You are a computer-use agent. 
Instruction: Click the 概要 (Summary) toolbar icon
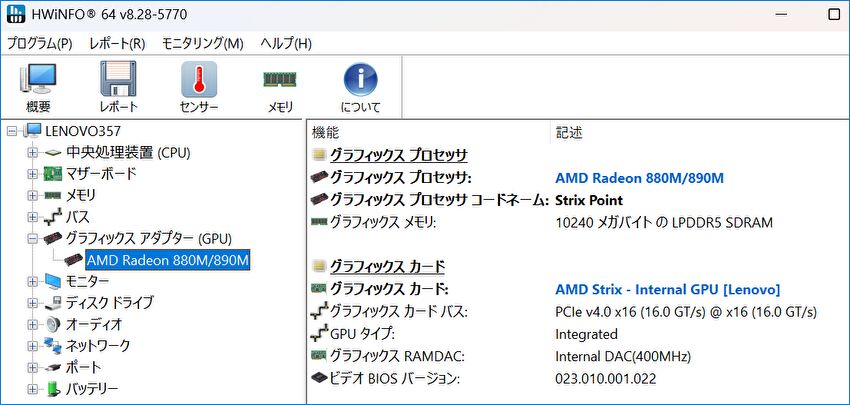(x=38, y=80)
